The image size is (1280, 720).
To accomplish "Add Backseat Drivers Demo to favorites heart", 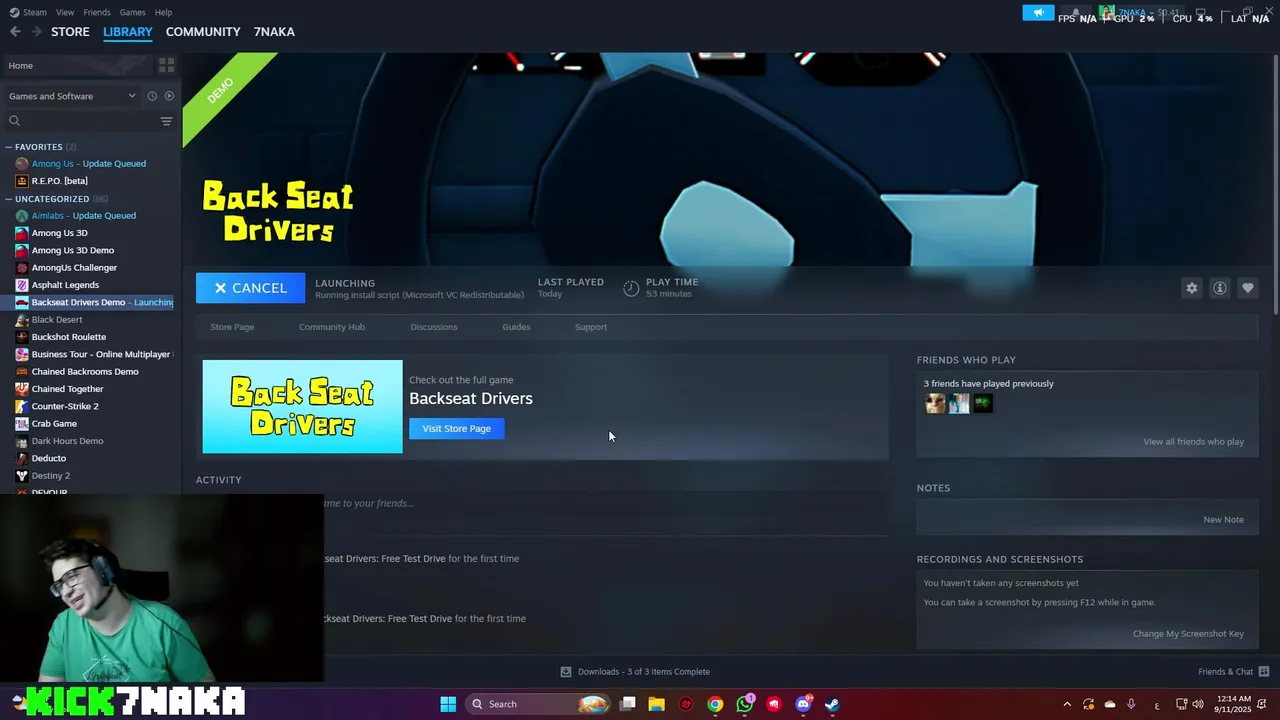I will pyautogui.click(x=1247, y=288).
